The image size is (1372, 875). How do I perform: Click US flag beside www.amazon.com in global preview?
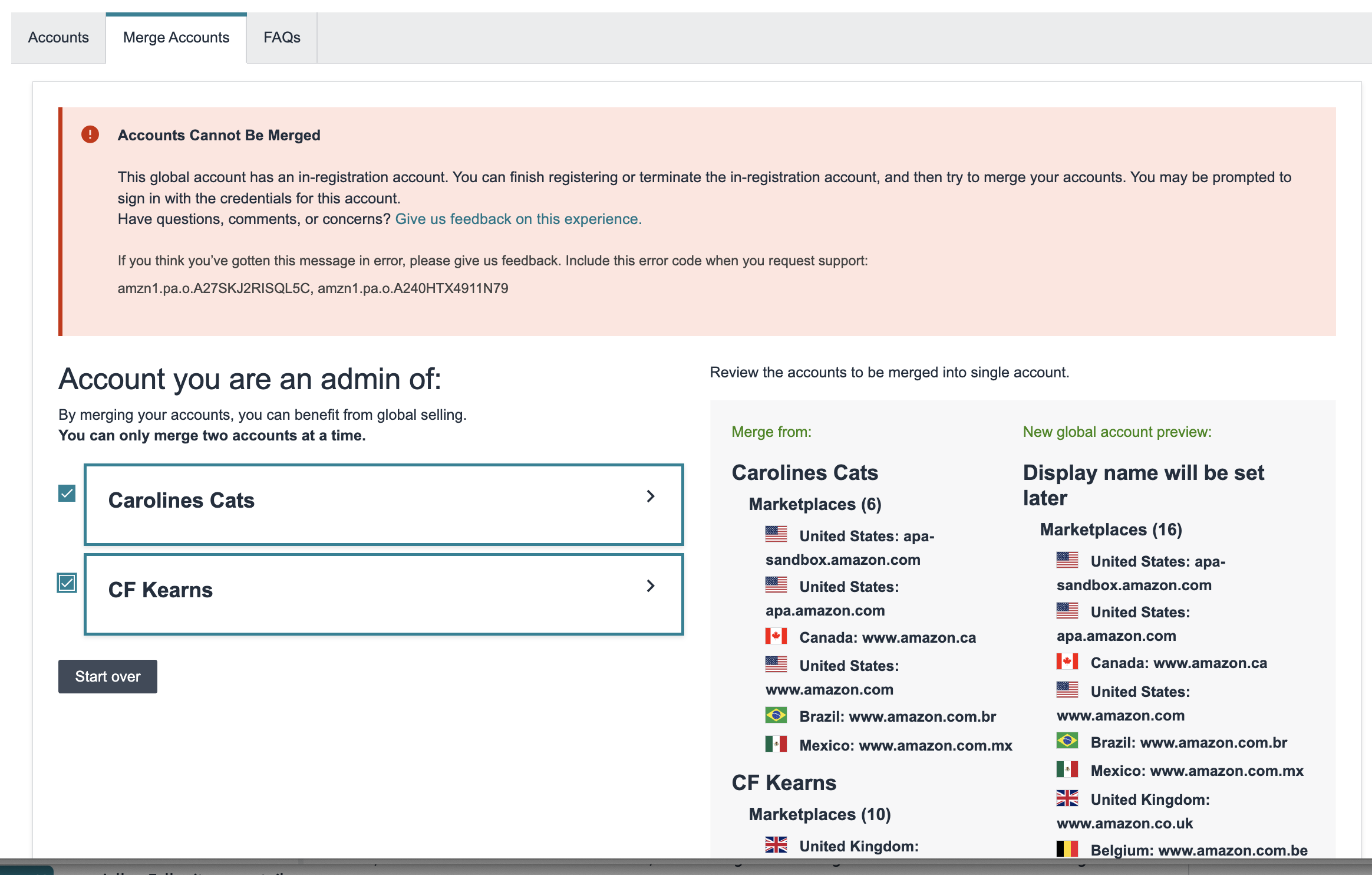tap(1067, 690)
